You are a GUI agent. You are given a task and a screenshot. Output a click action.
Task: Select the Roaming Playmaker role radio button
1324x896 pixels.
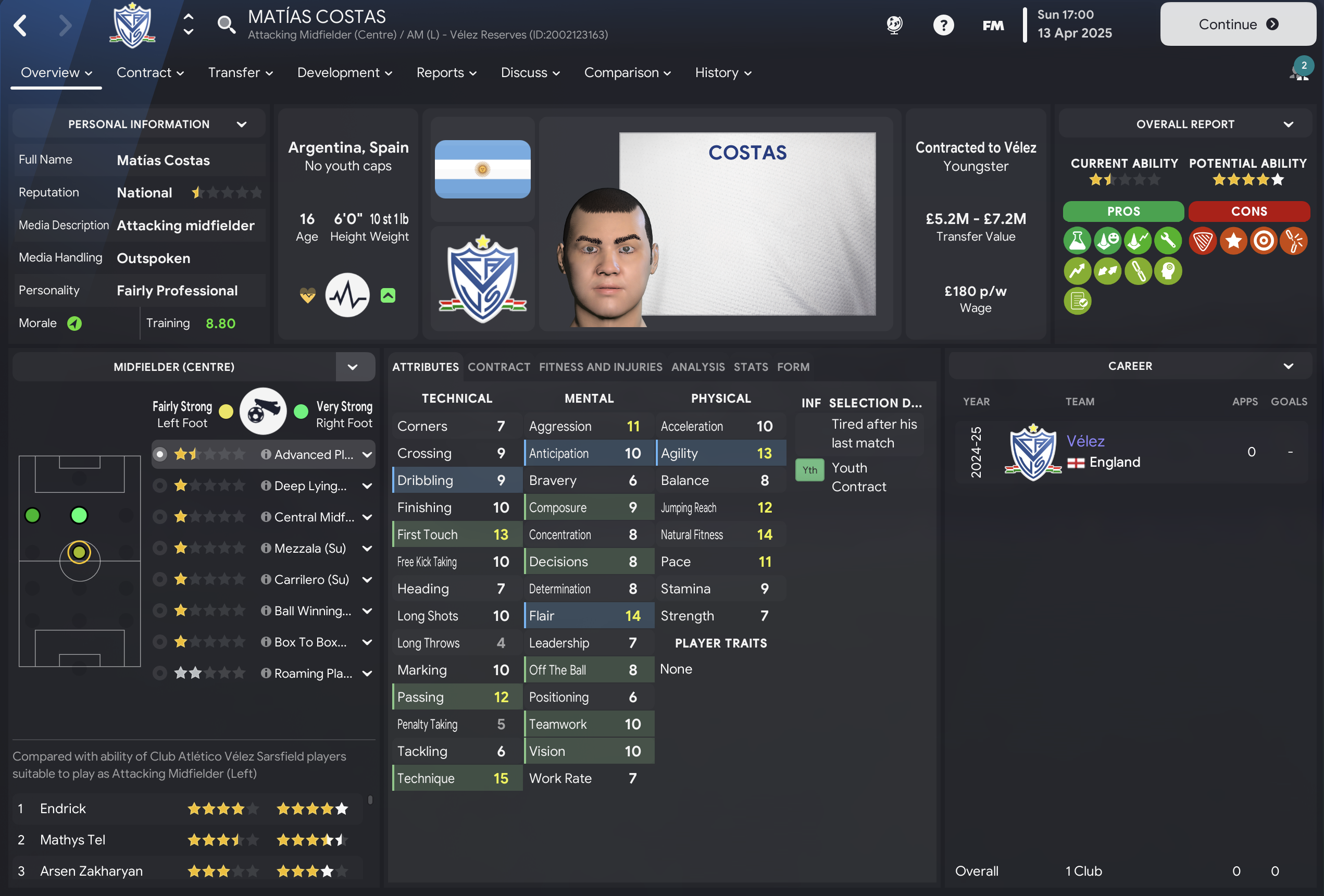tap(160, 673)
